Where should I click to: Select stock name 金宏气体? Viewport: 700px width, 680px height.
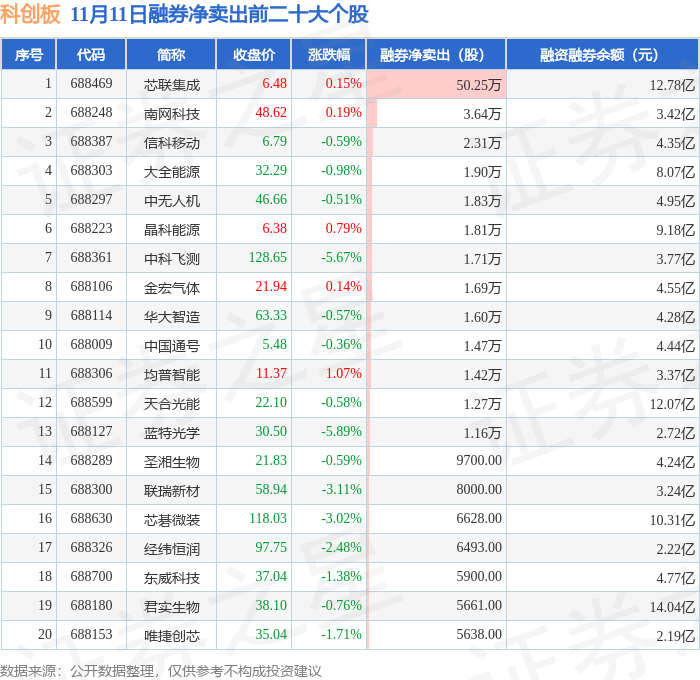(x=171, y=288)
